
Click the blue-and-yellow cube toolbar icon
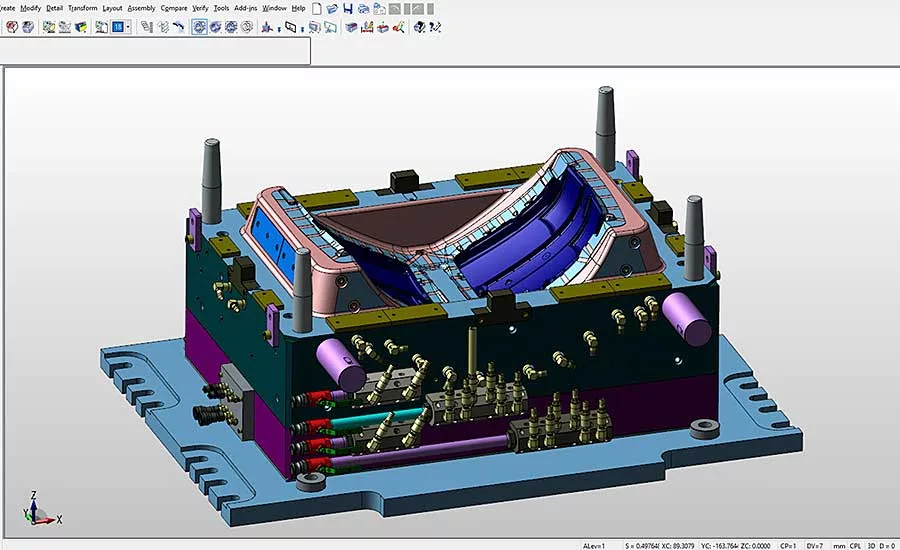coord(80,27)
